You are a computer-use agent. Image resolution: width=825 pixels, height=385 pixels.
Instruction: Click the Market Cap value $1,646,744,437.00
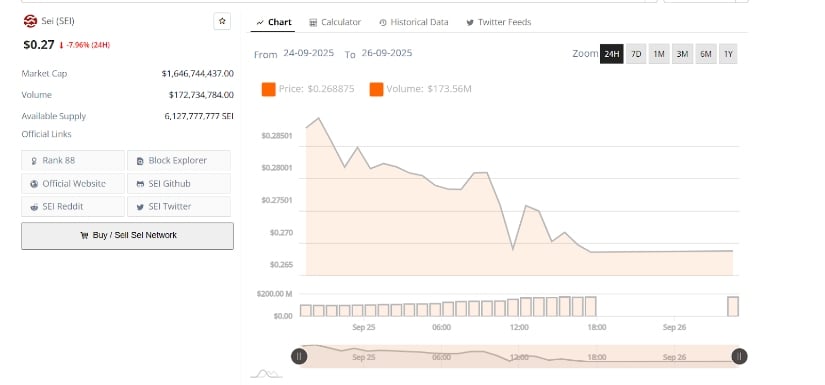point(198,74)
